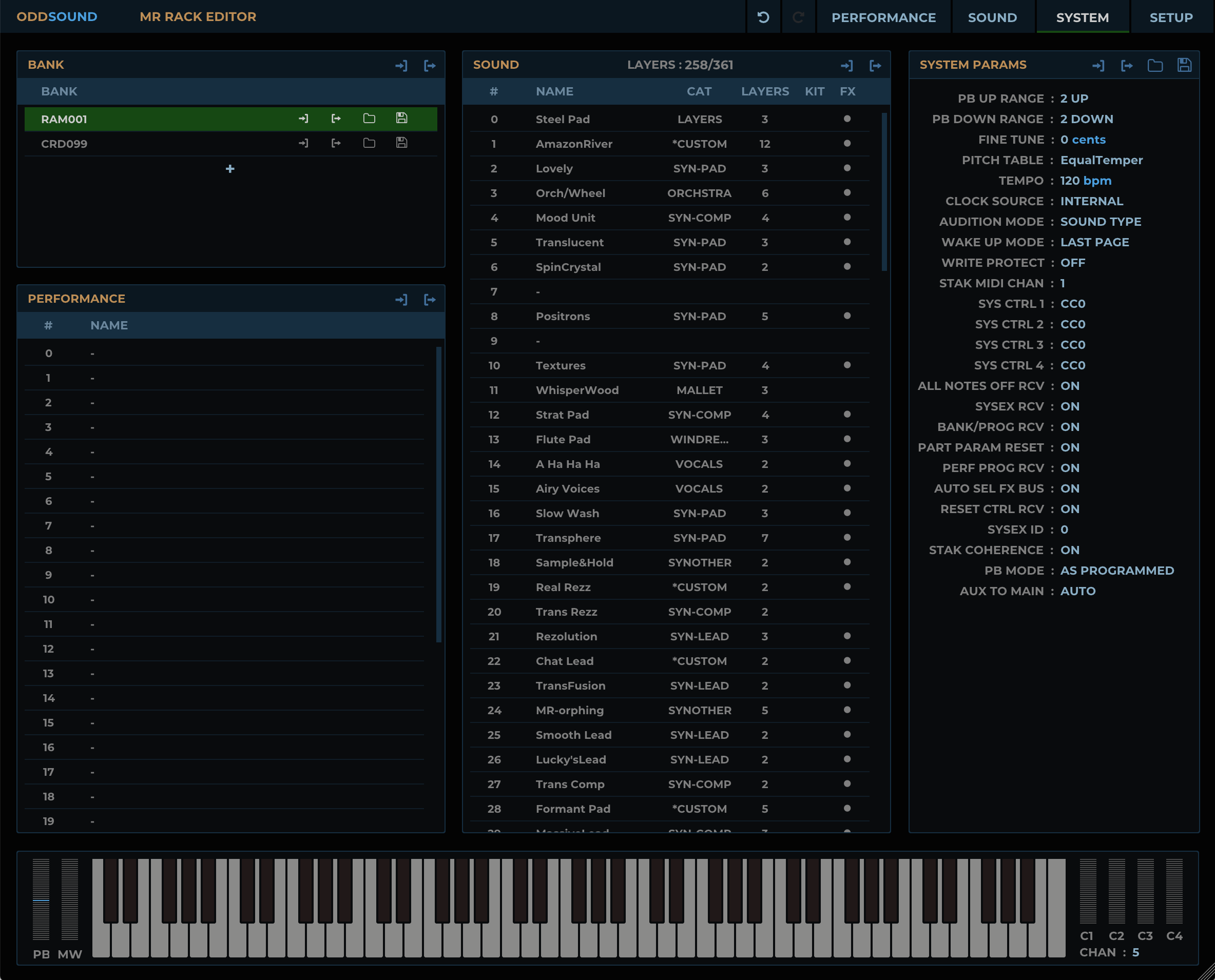Open PB MODE value AS PROGRAMMED
The width and height of the screenshot is (1215, 980).
coord(1117,570)
